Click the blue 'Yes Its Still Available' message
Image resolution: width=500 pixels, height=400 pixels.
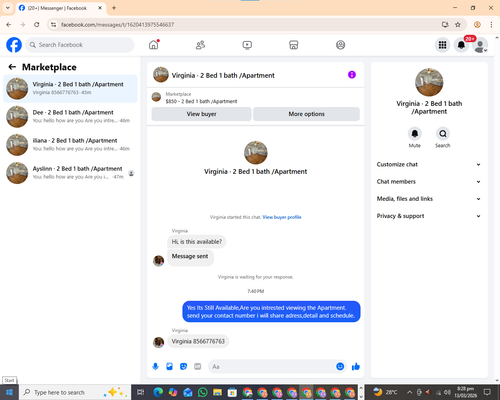pyautogui.click(x=271, y=312)
